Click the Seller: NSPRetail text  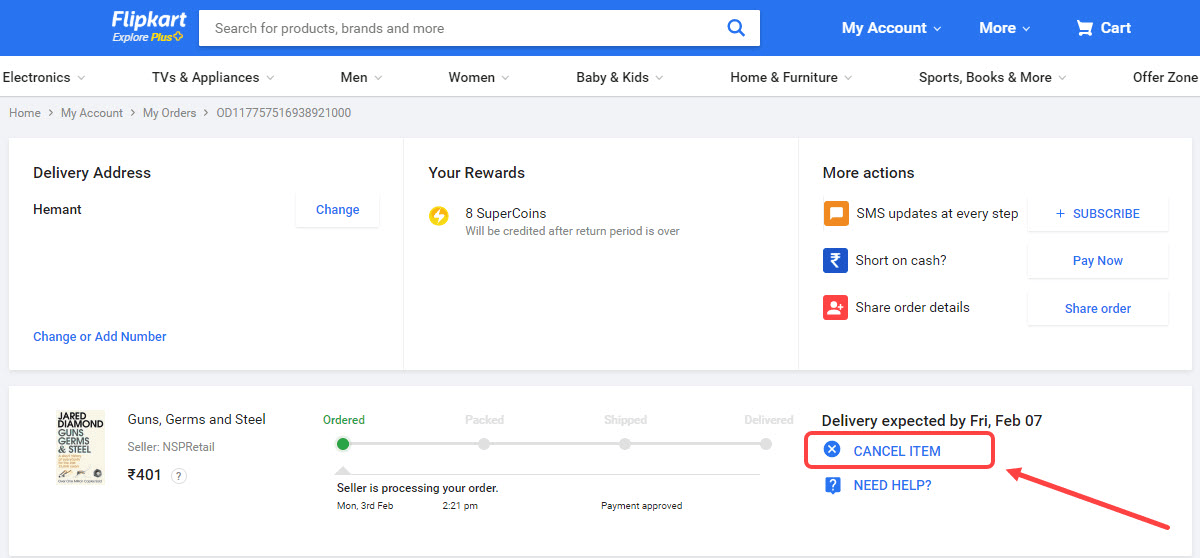pos(171,447)
